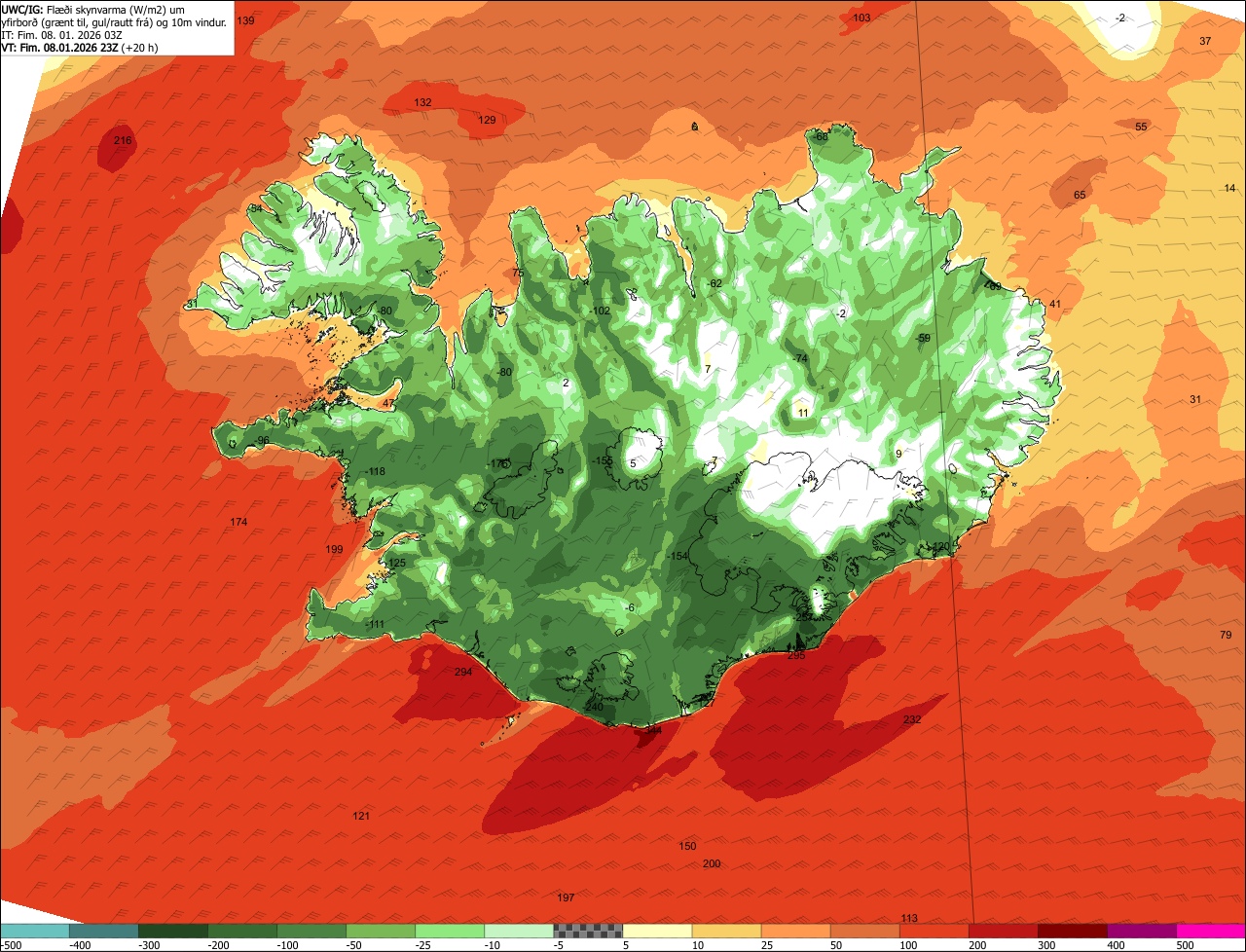Click the map value "139"
Screen dimensions: 1246x952
(246, 20)
